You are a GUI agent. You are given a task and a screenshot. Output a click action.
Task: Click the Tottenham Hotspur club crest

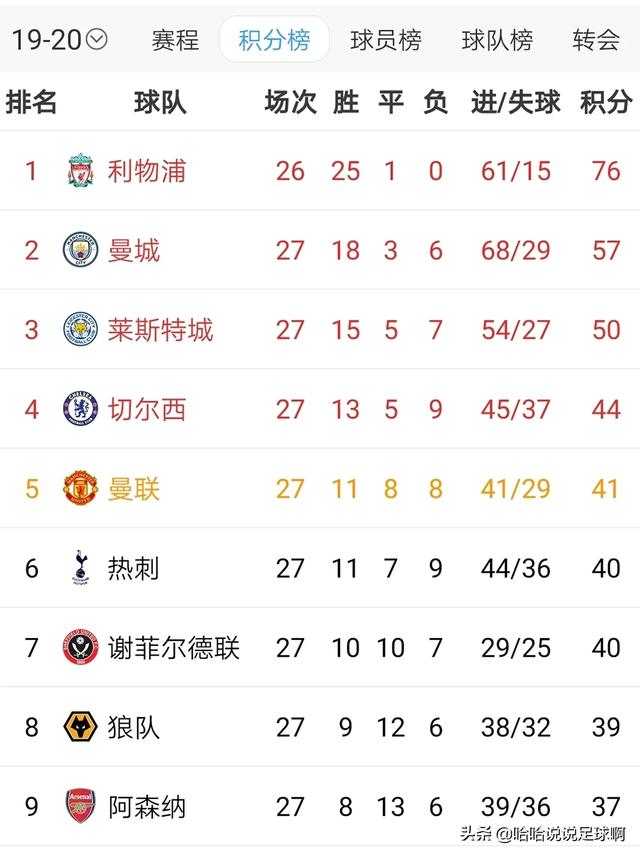(80, 567)
